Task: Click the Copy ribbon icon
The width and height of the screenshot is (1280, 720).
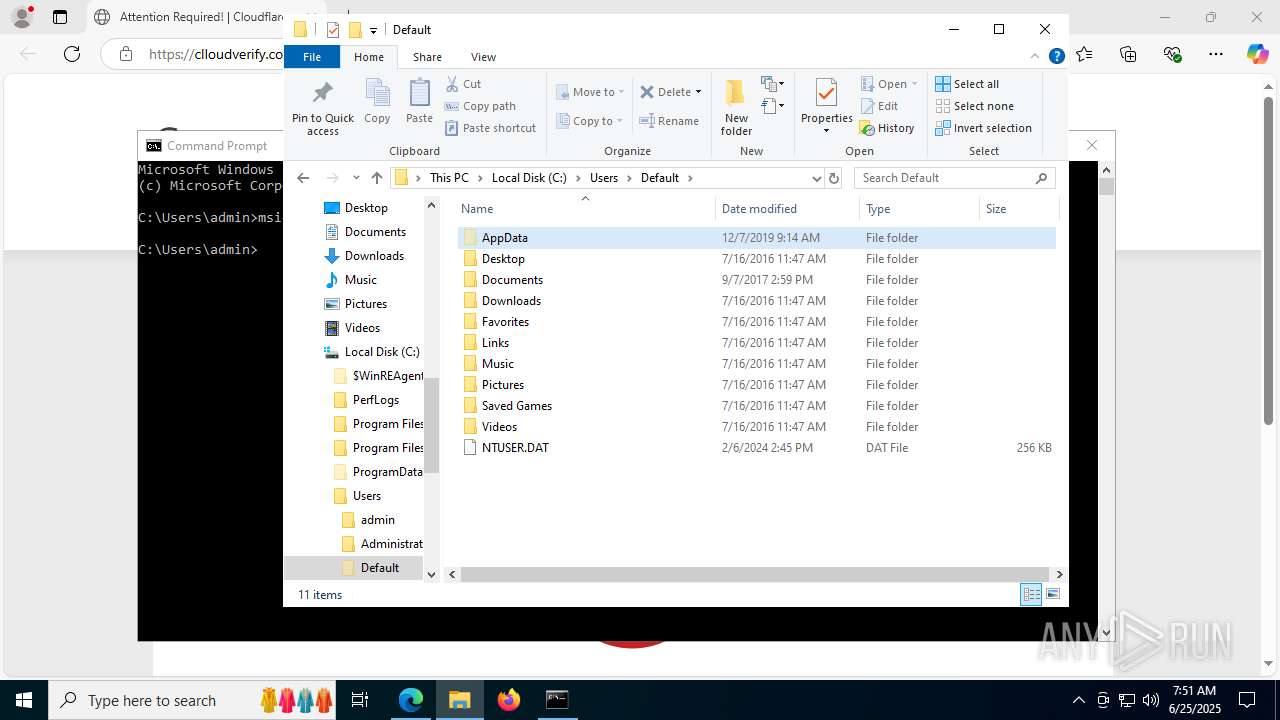Action: (x=377, y=102)
